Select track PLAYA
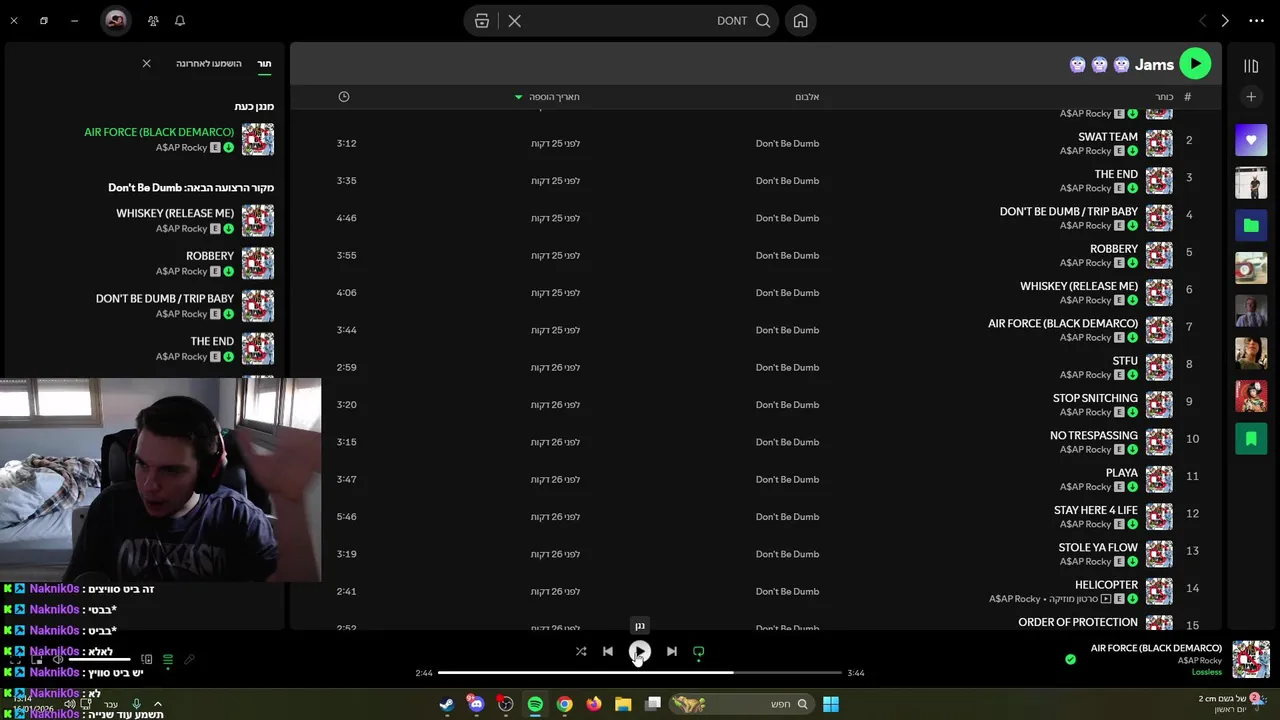The width and height of the screenshot is (1280, 720). point(1122,473)
